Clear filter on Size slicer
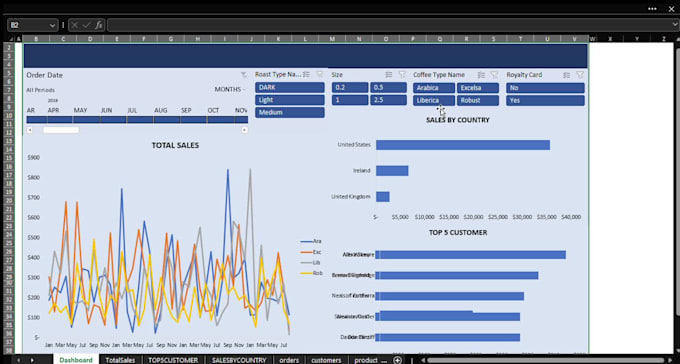Screen dimensions: 680x364 point(402,75)
